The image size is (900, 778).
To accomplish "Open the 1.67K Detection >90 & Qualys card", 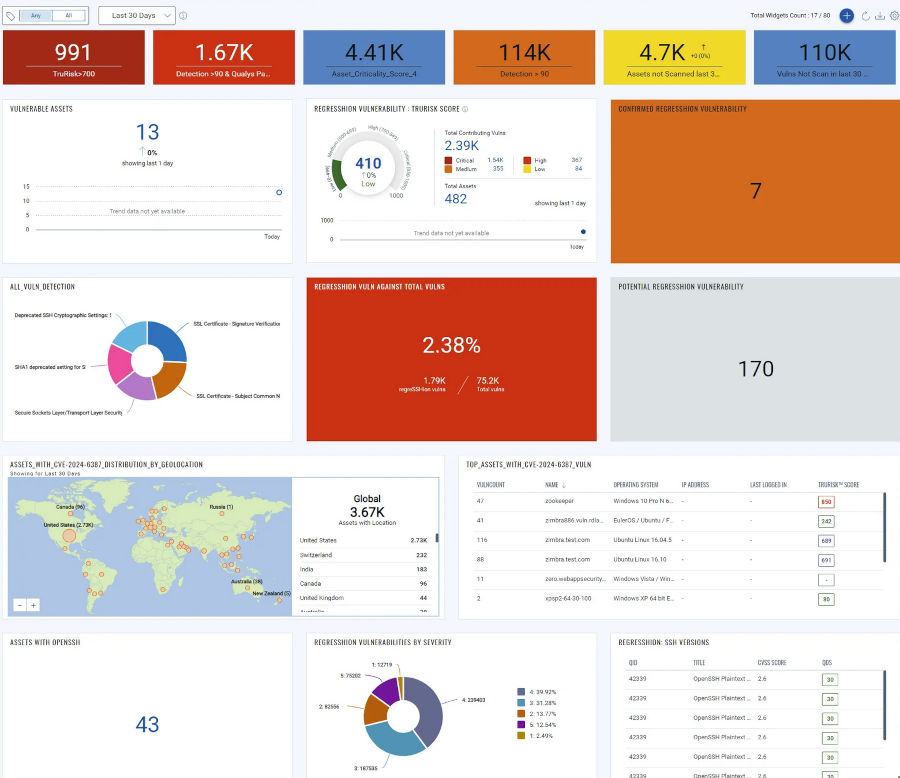I will 224,57.
